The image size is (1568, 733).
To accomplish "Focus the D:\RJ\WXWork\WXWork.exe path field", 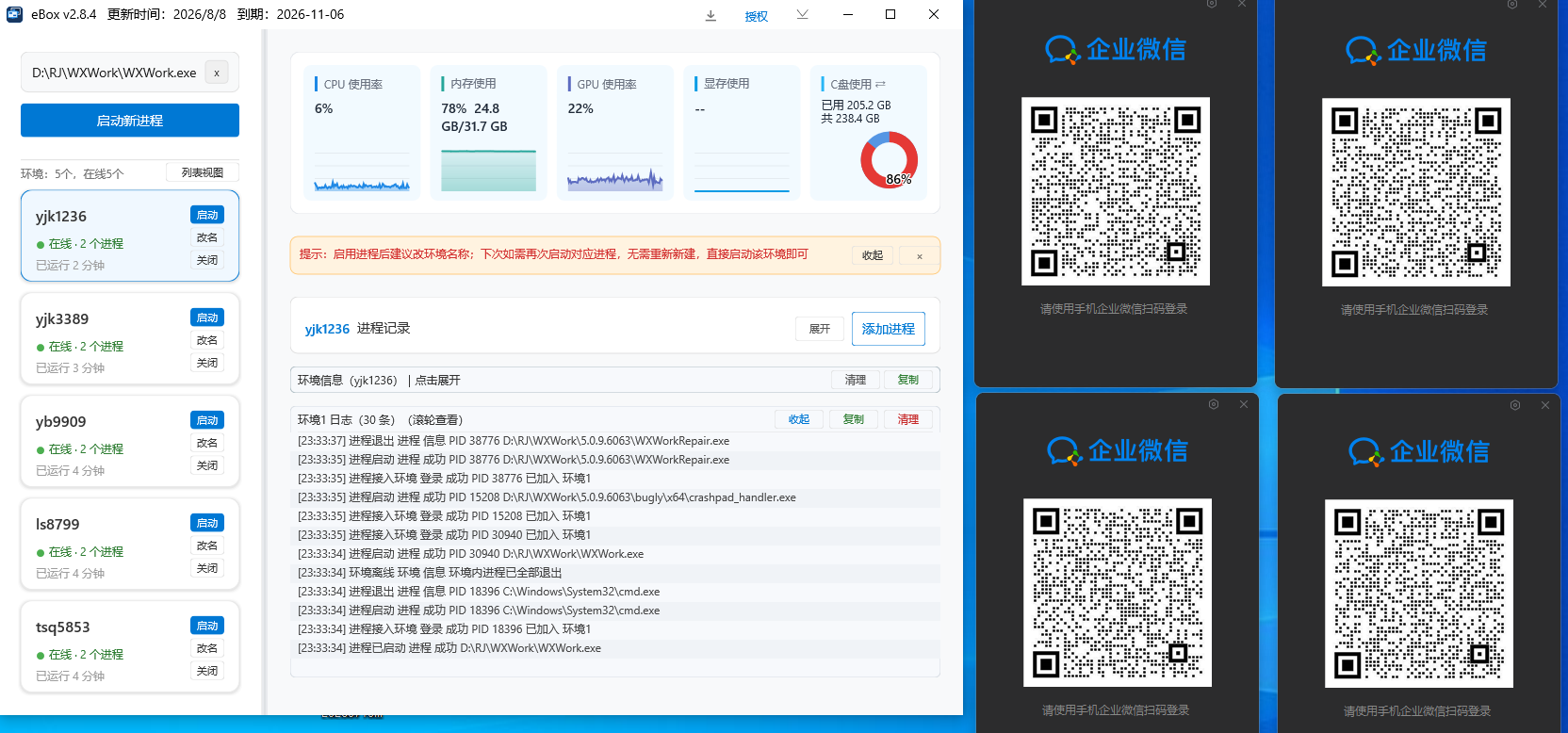I will pyautogui.click(x=130, y=73).
